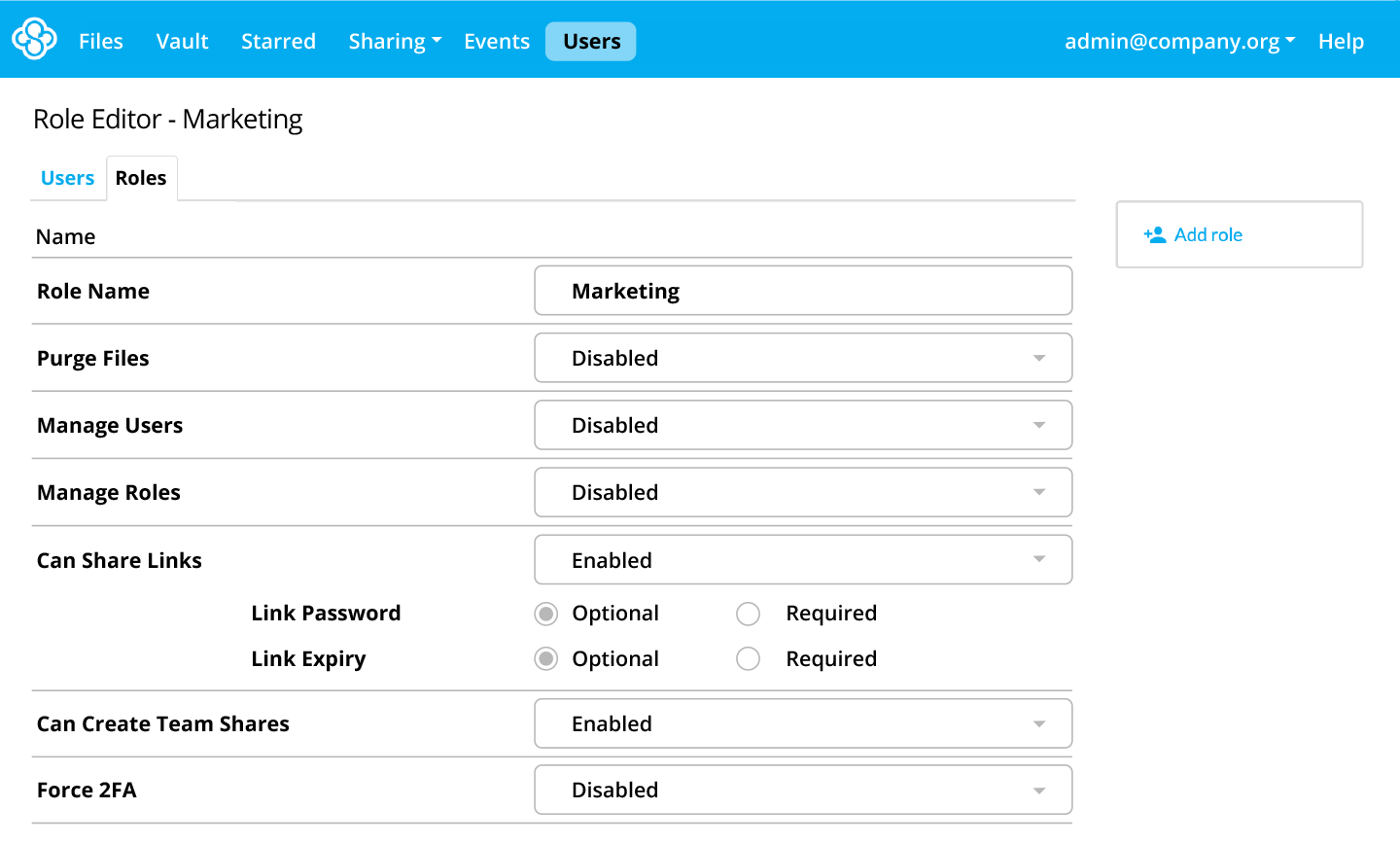
Task: Click the 'Link Expiry' label
Action: click(308, 658)
